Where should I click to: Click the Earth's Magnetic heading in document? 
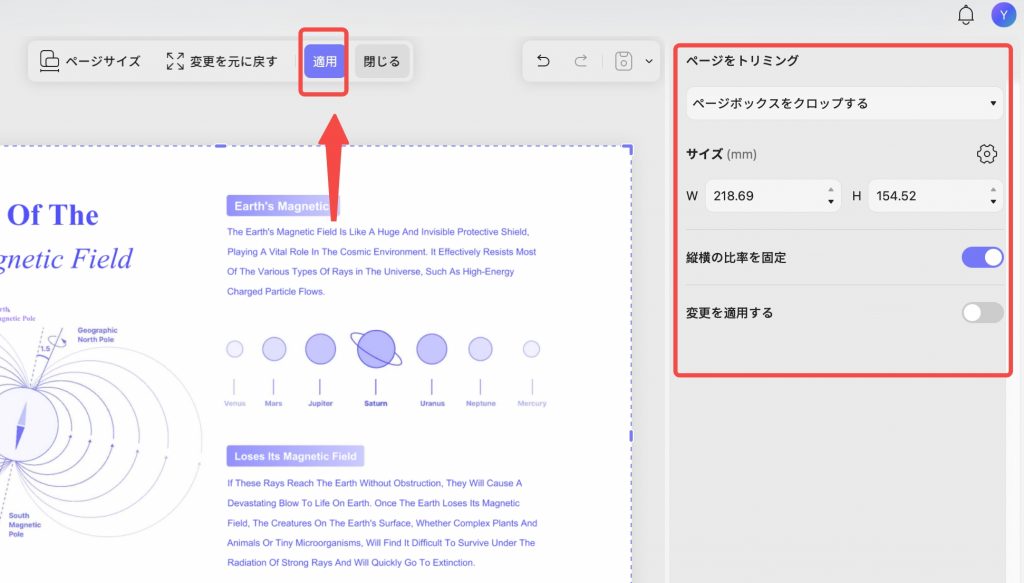coord(282,206)
